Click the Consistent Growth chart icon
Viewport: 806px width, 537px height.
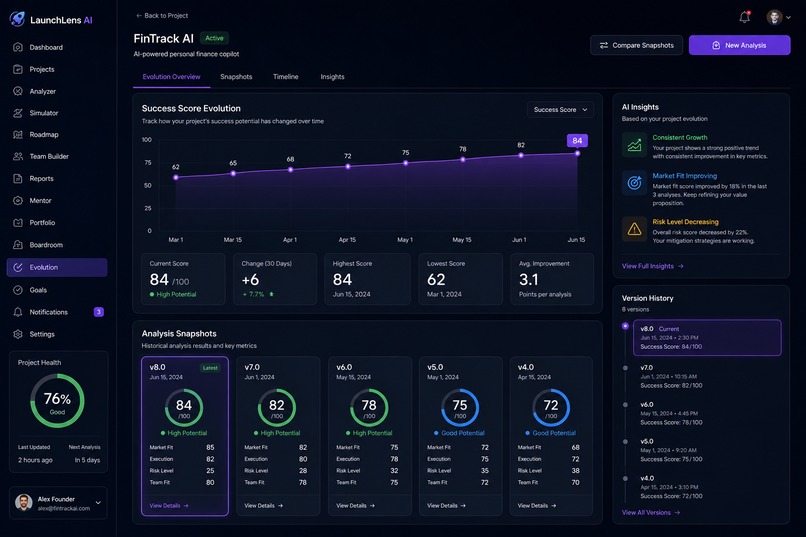tap(634, 145)
